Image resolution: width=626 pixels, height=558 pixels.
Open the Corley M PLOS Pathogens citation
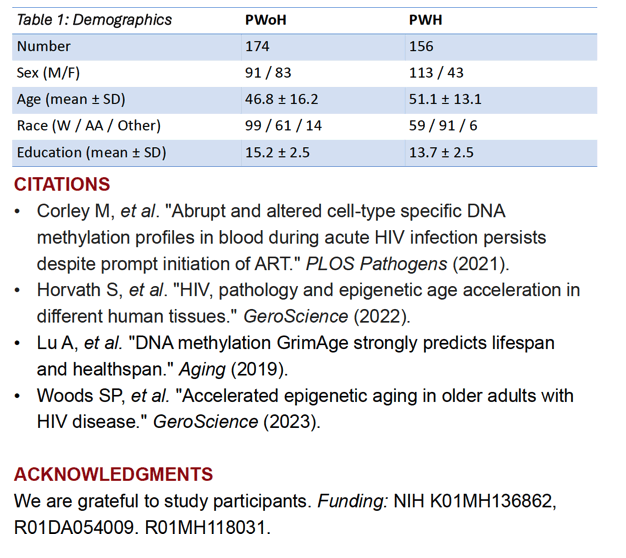tap(291, 237)
